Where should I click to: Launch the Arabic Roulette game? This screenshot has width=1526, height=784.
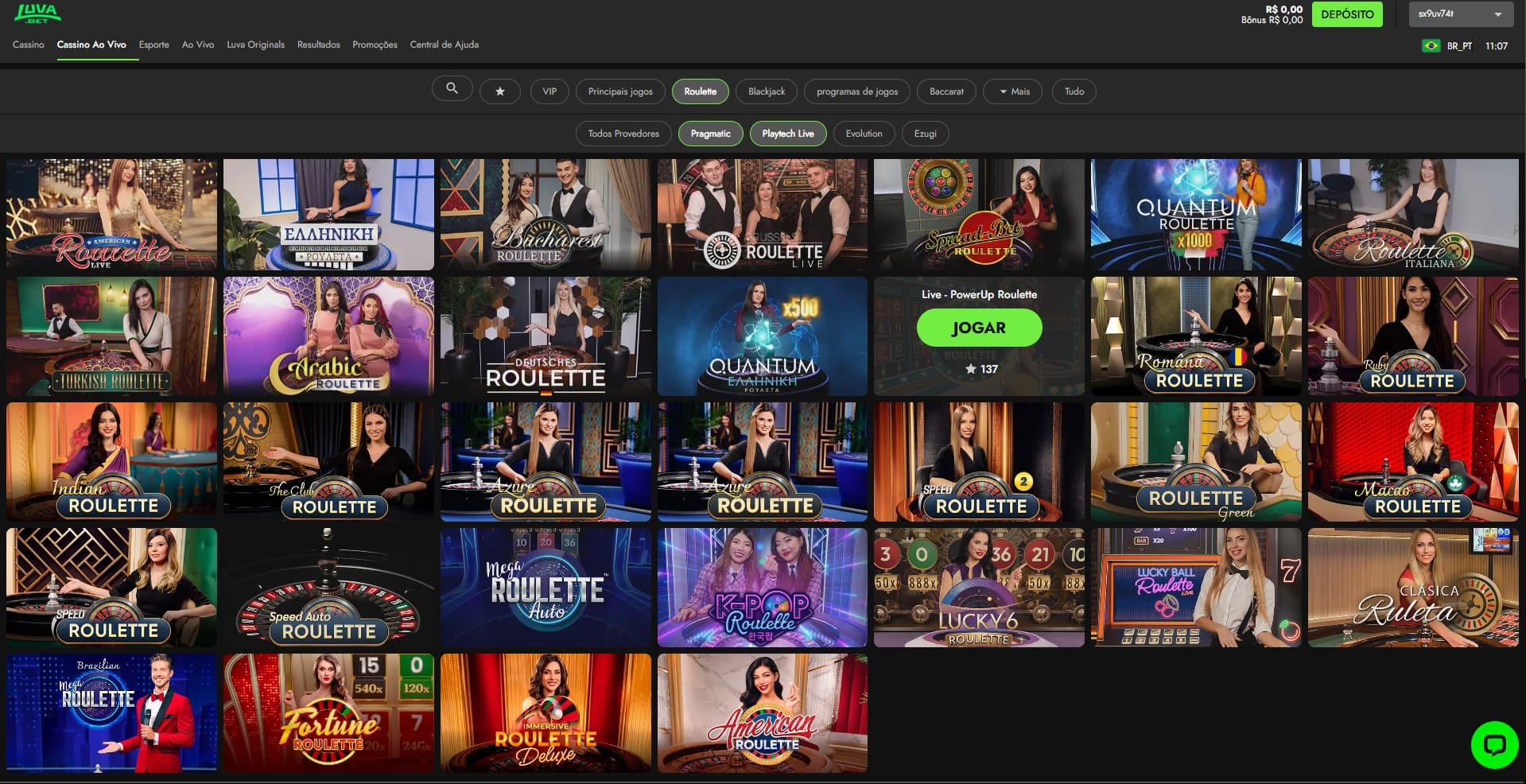[x=328, y=336]
